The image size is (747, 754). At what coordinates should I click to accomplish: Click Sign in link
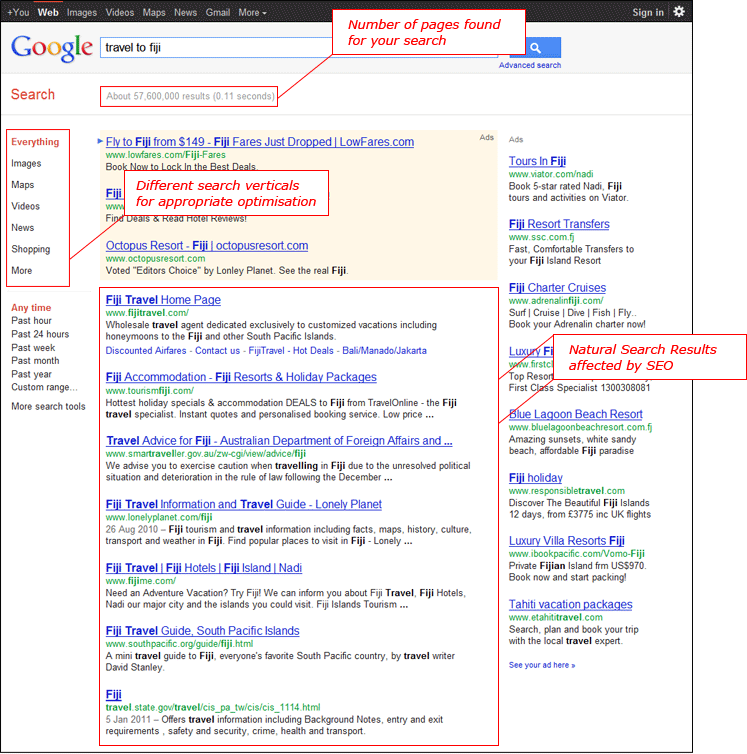648,13
